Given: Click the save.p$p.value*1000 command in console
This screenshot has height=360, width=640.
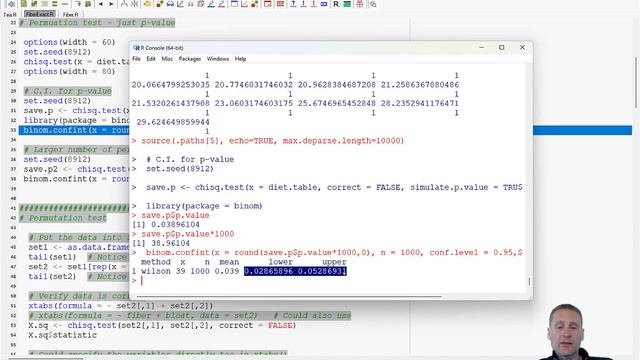Looking at the screenshot, I should pos(188,234).
